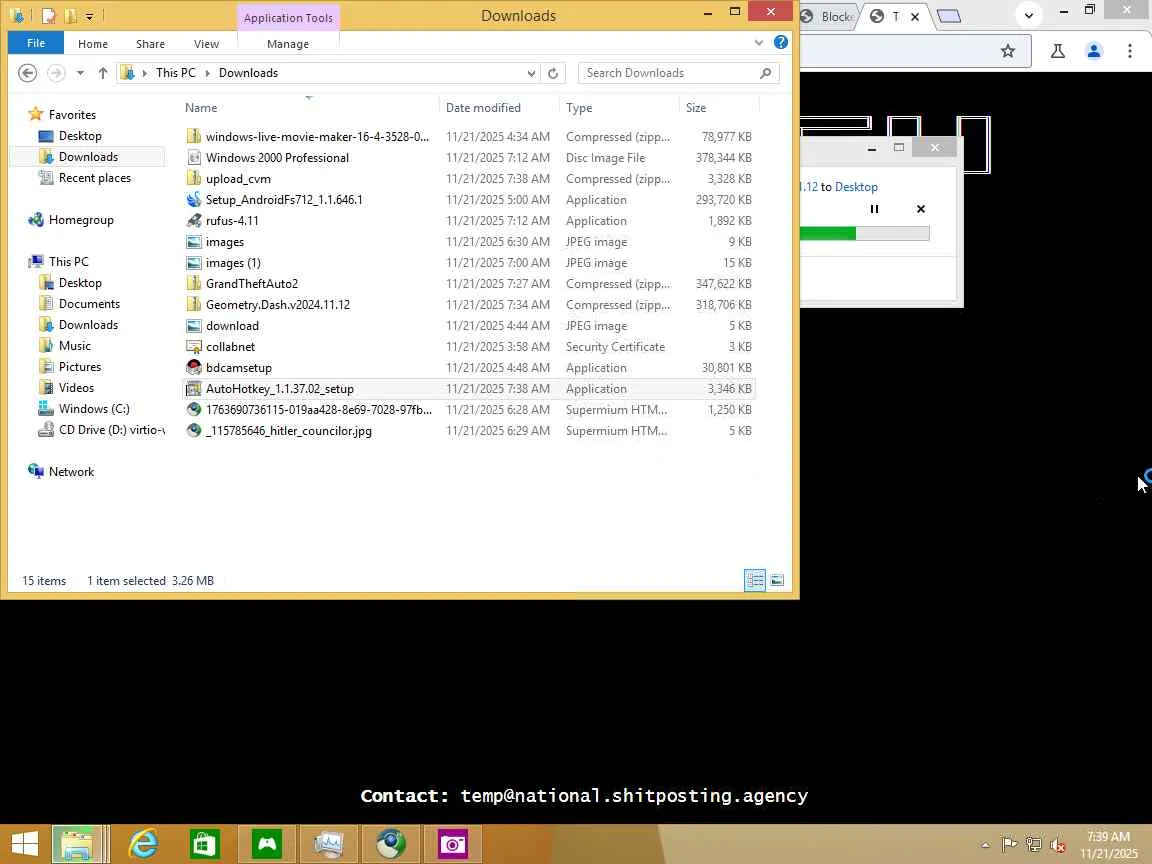The height and width of the screenshot is (864, 1152).
Task: Open Desktop under Favorites
Action: coord(80,136)
